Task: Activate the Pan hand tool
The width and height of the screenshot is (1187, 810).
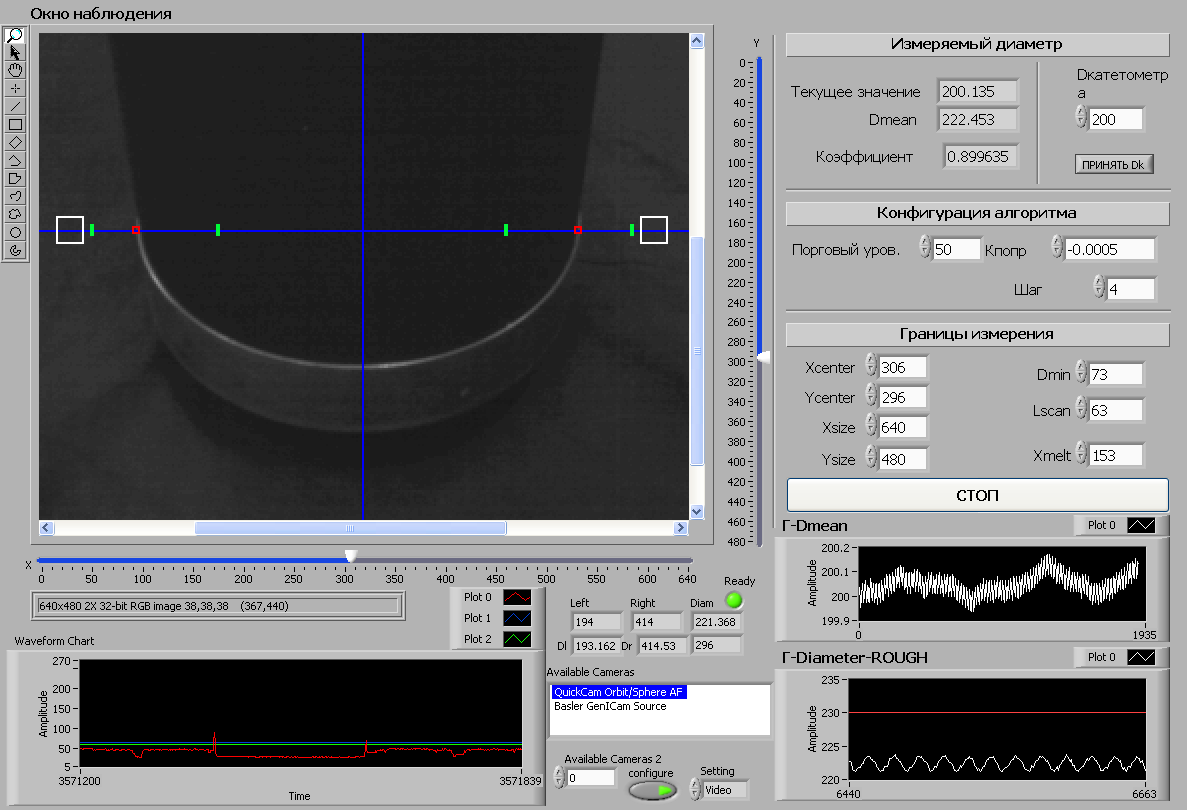Action: pos(15,70)
